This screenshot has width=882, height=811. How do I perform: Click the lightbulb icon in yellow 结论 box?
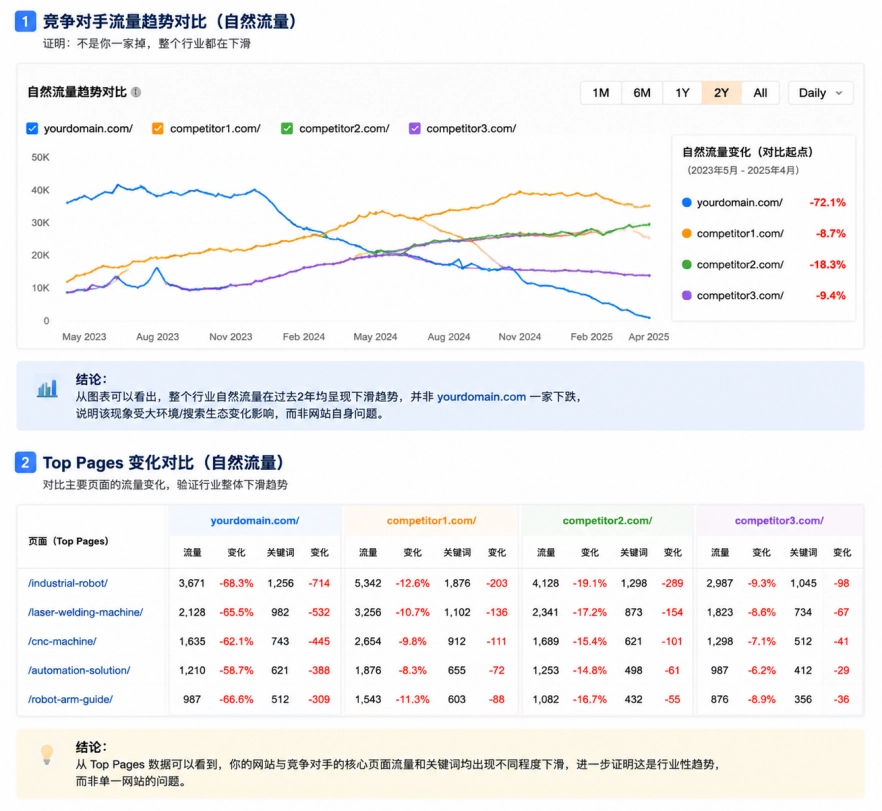(x=47, y=754)
